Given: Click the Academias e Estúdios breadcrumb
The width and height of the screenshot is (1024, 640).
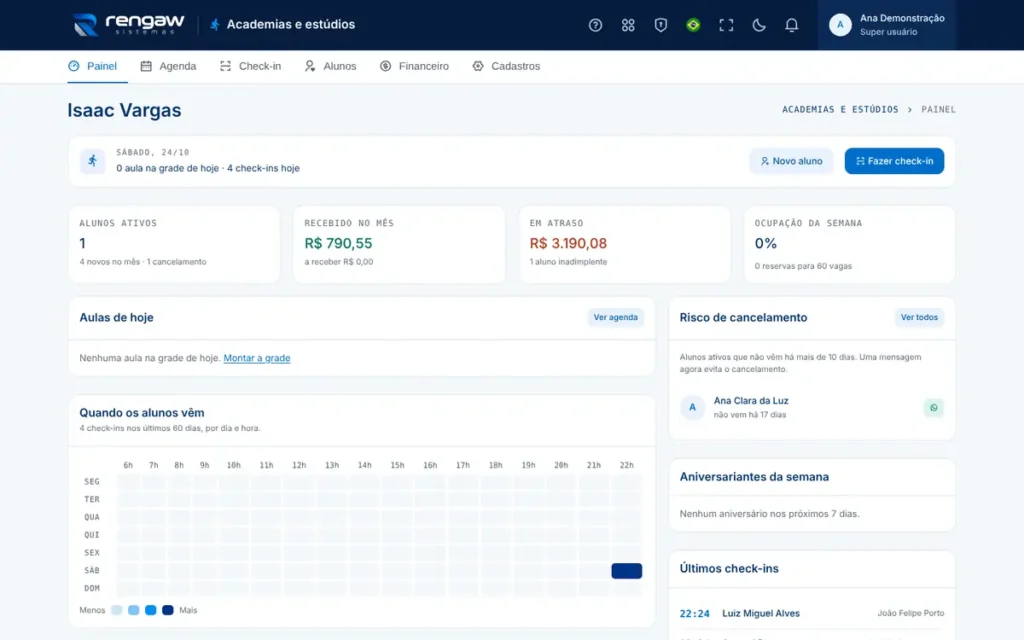Looking at the screenshot, I should point(840,110).
